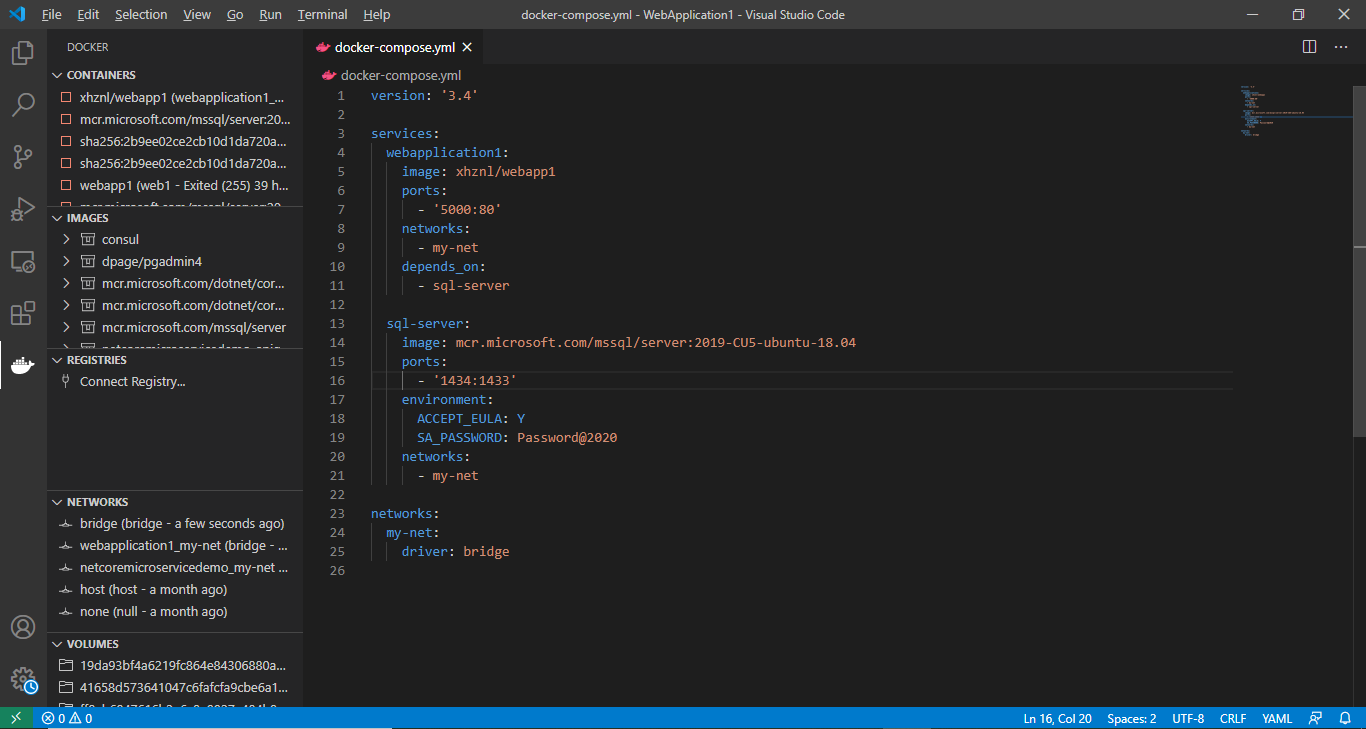The width and height of the screenshot is (1366, 729).
Task: Open the Extensions view icon
Action: pyautogui.click(x=23, y=314)
